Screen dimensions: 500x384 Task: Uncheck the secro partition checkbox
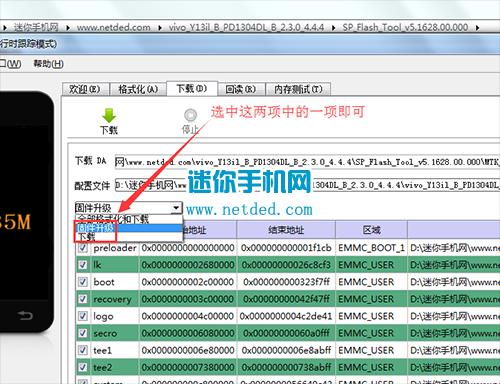[83, 333]
